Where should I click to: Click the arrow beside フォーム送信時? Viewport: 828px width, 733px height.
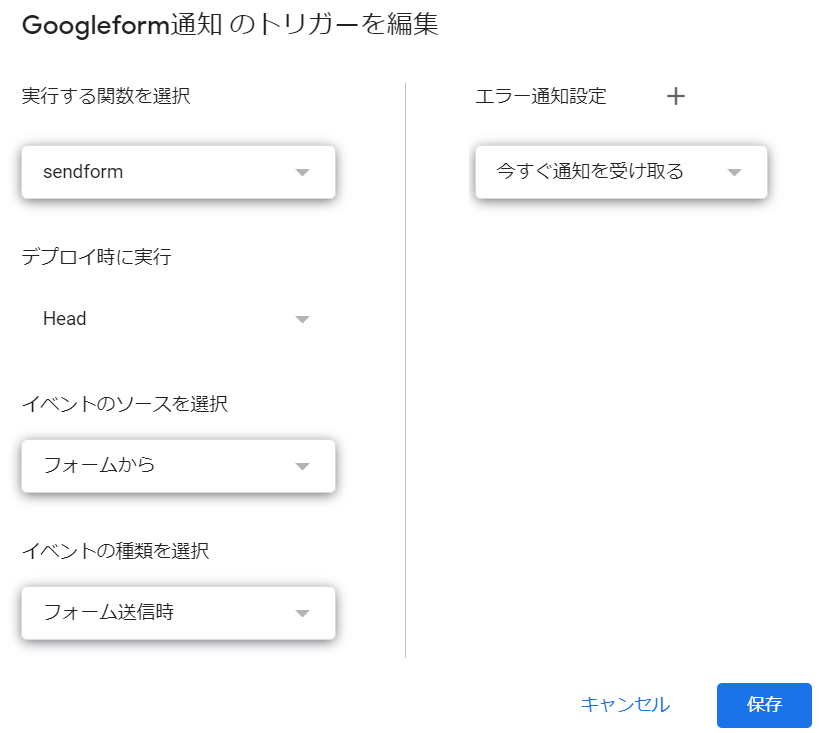303,613
